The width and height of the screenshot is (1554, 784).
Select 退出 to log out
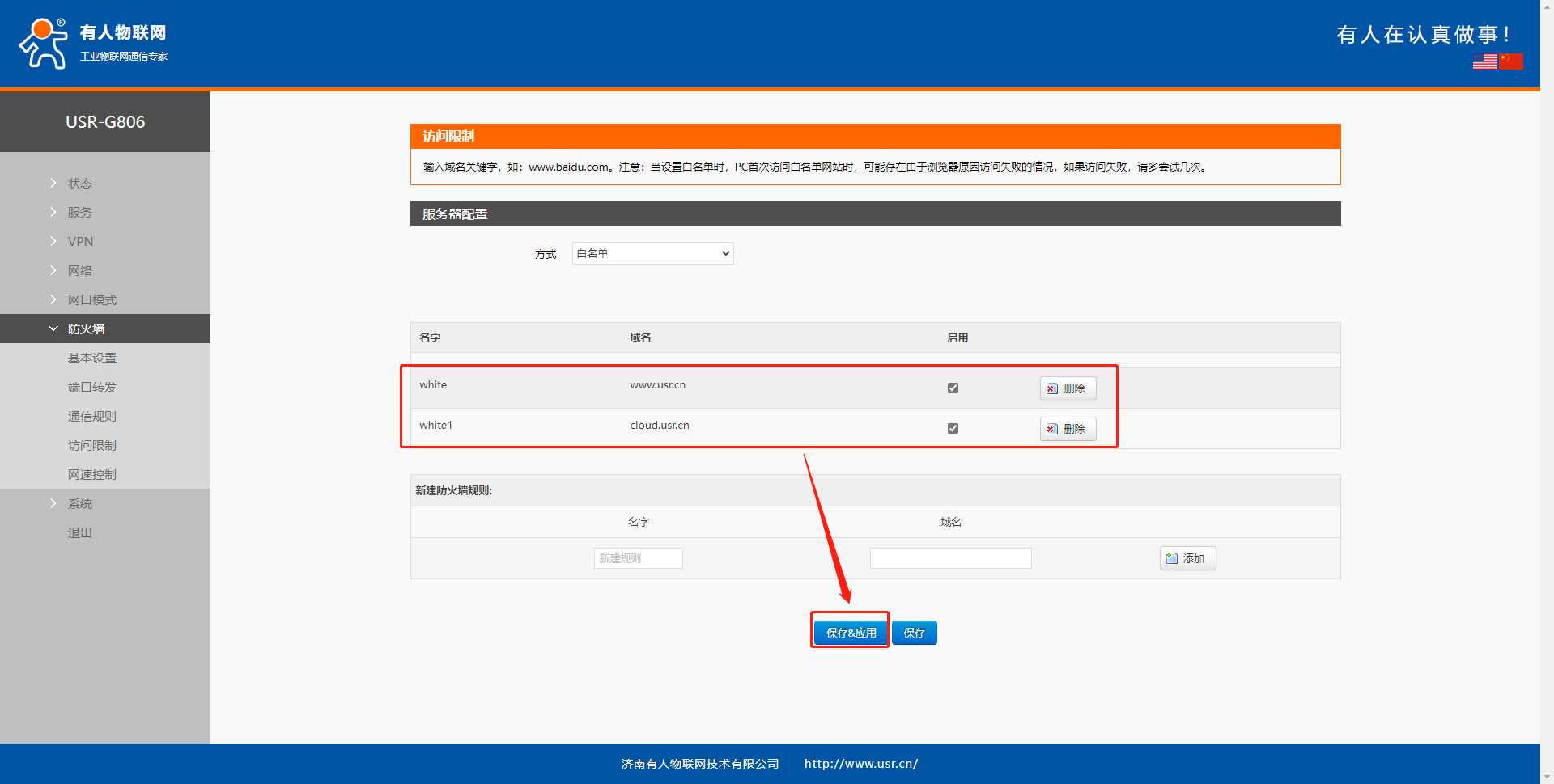pyautogui.click(x=79, y=533)
